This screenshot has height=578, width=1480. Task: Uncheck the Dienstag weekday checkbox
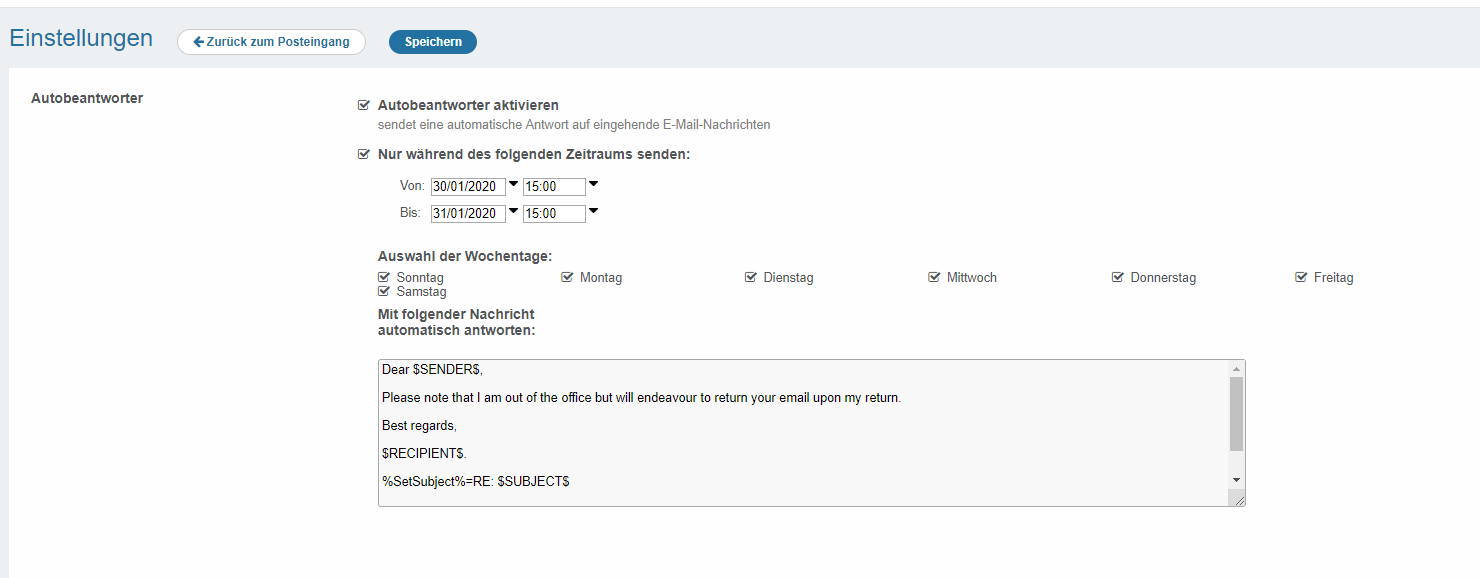751,277
